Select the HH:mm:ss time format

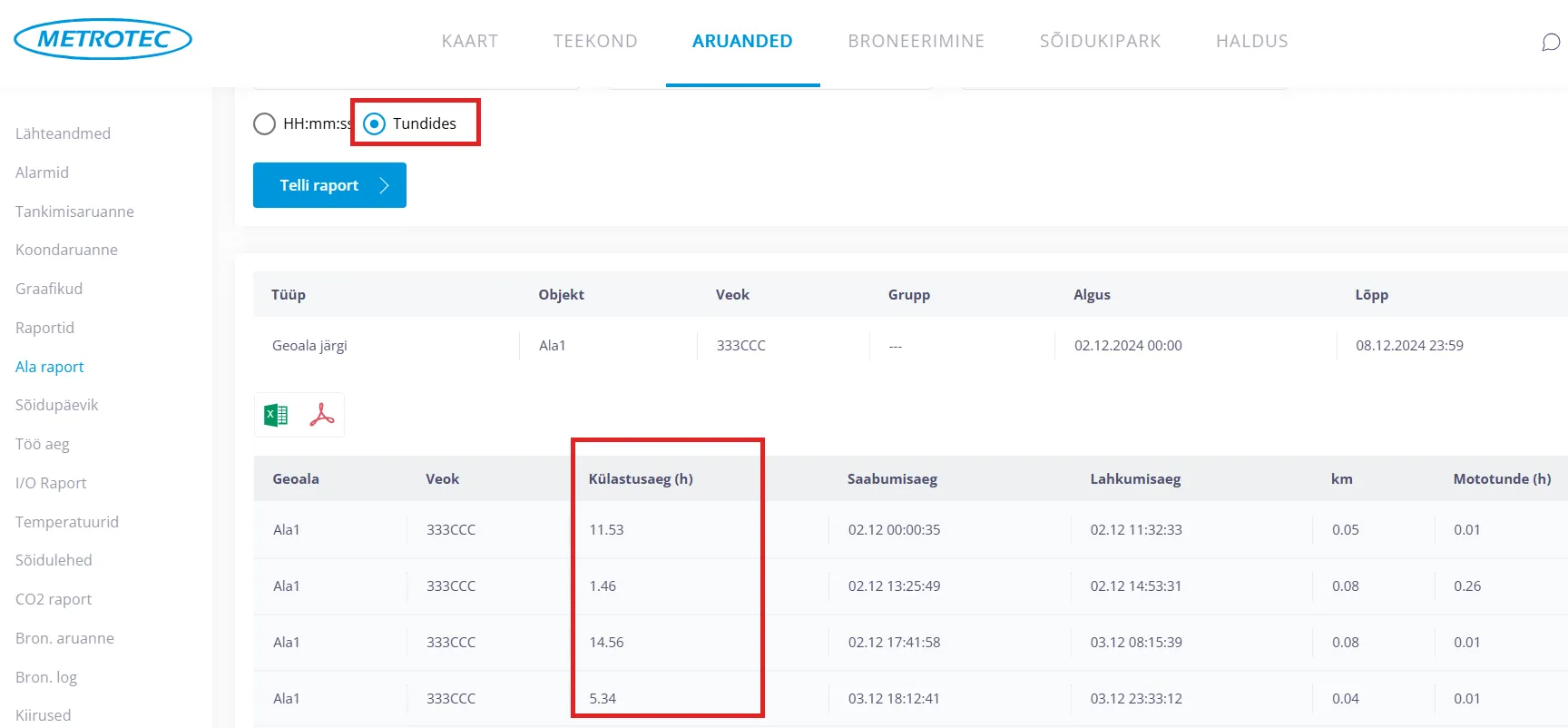(x=265, y=123)
